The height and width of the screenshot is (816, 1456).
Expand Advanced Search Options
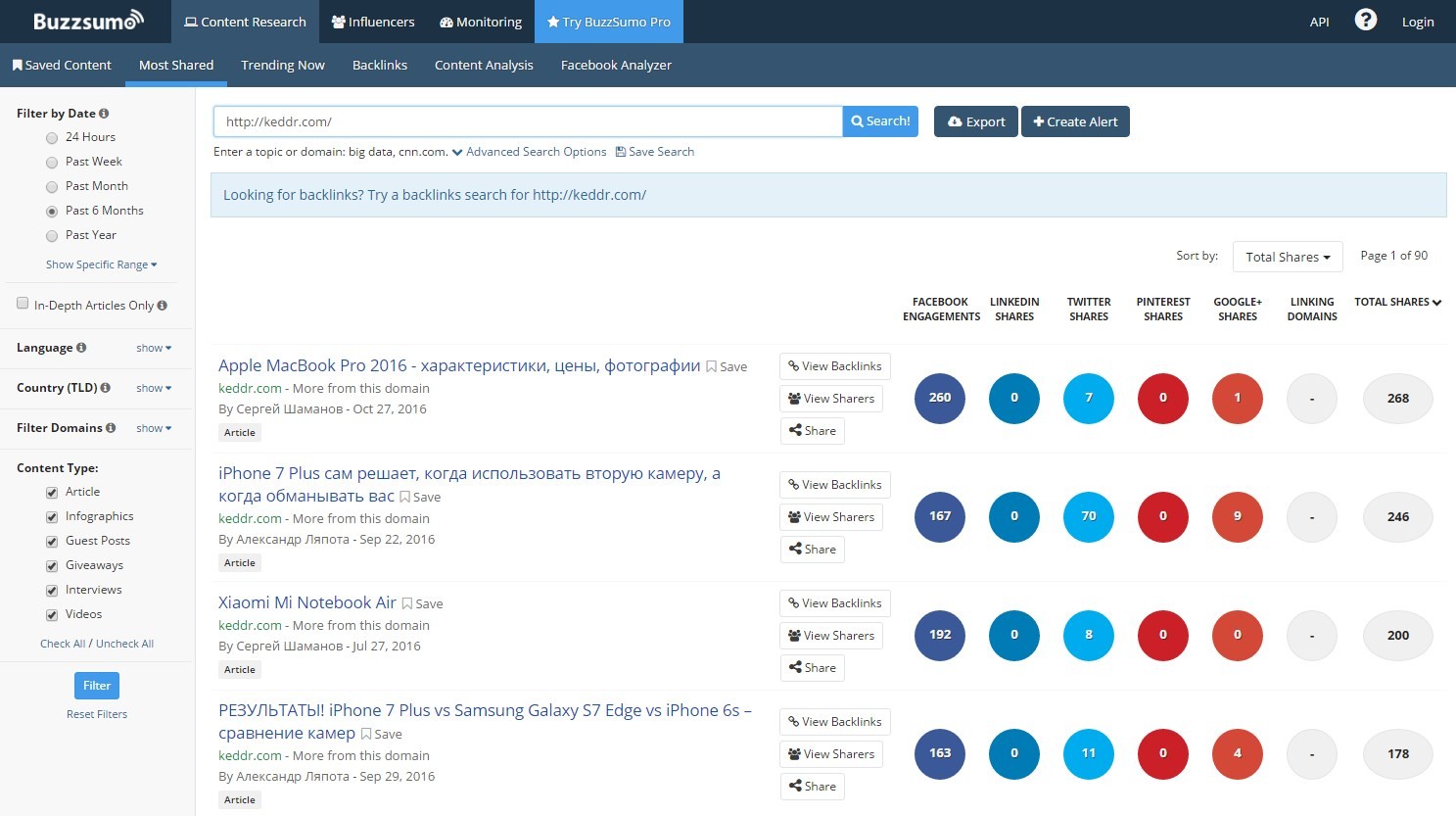[529, 152]
